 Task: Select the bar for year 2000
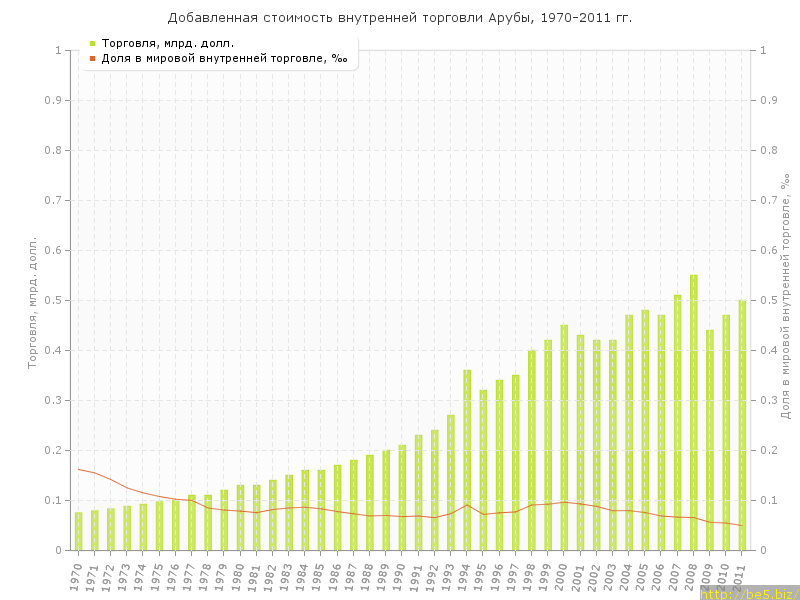coord(564,437)
